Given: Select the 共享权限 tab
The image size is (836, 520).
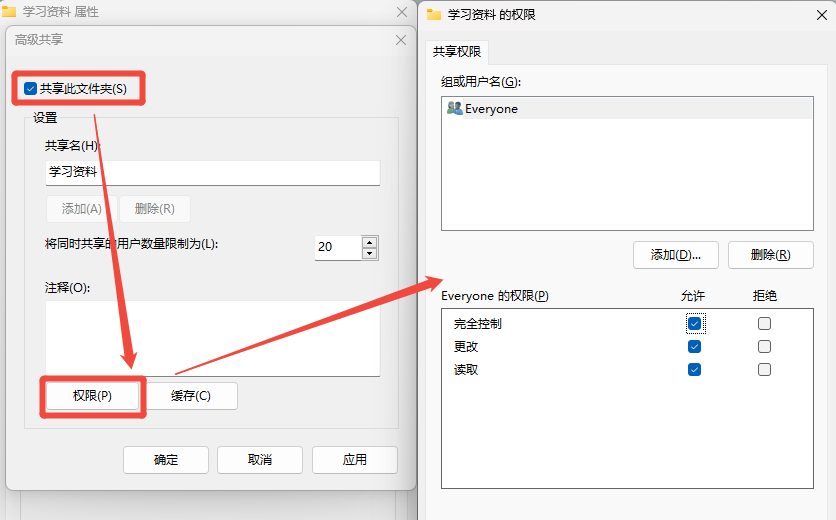Looking at the screenshot, I should (x=457, y=52).
